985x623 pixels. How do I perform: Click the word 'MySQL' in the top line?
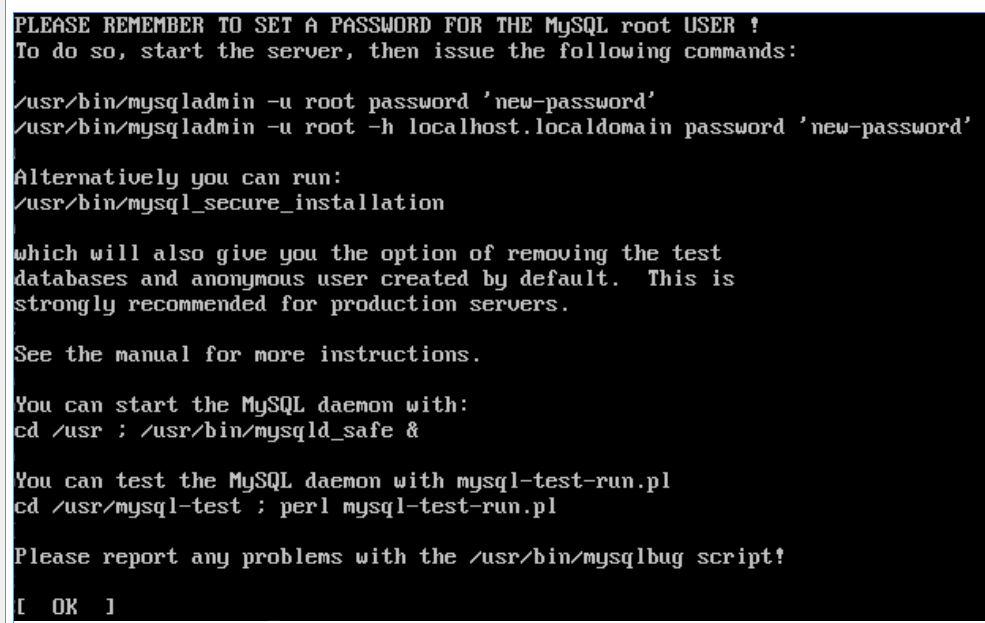(x=576, y=26)
